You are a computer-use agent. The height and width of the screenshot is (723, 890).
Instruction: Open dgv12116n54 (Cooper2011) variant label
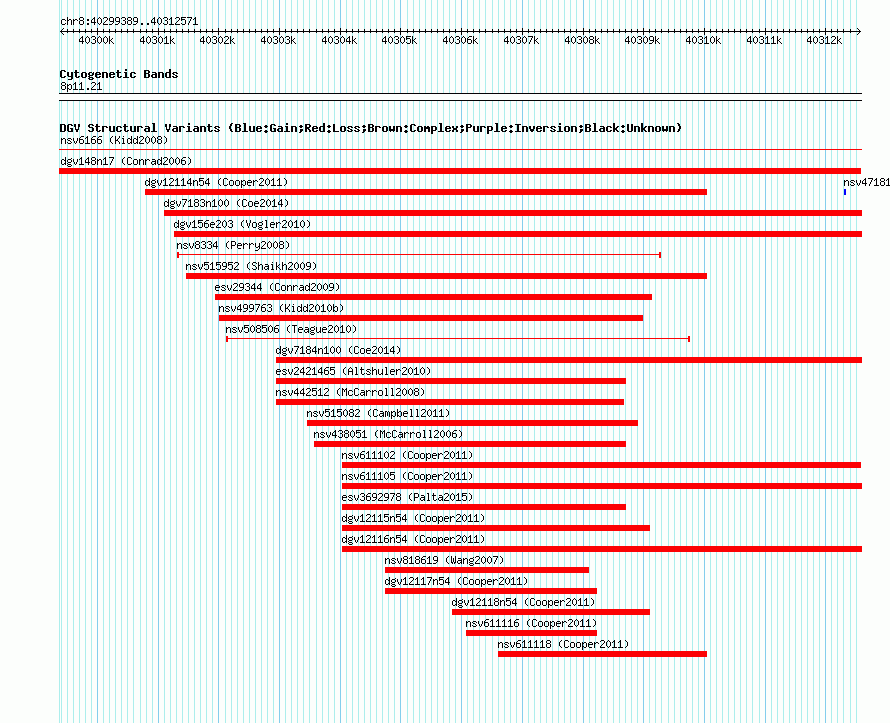pos(413,539)
